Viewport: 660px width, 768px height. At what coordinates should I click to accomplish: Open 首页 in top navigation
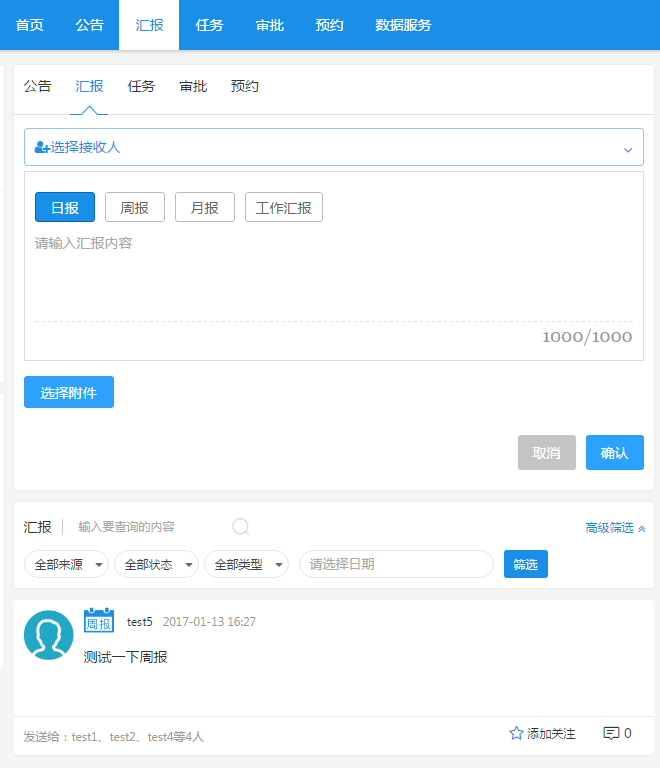click(30, 25)
